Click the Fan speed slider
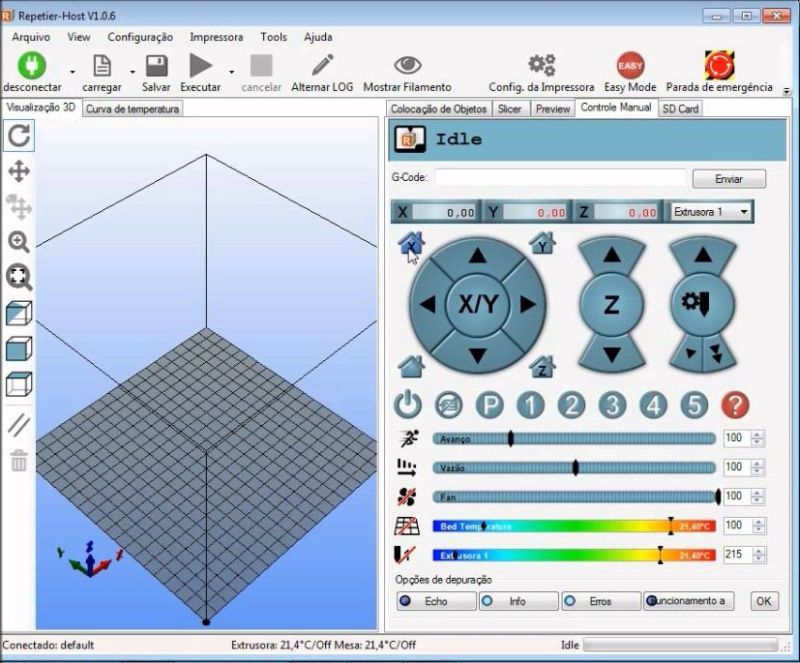The height and width of the screenshot is (663, 800). [575, 496]
